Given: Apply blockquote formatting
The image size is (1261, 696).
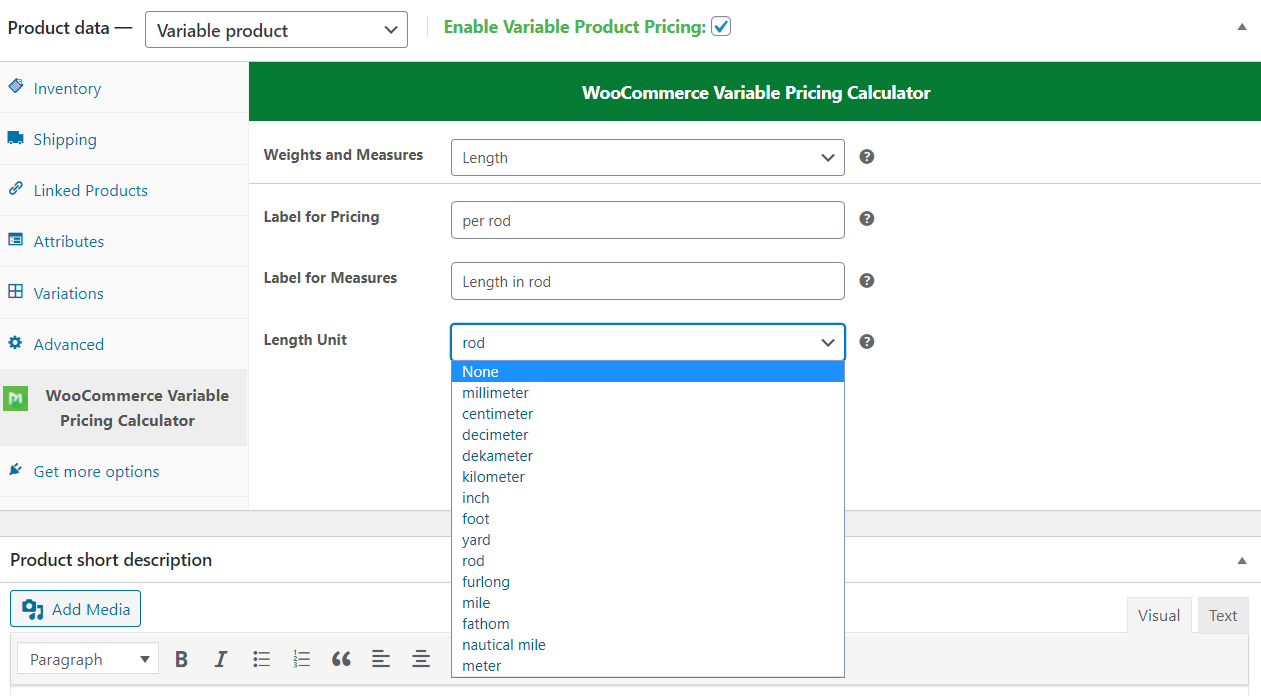Looking at the screenshot, I should 341,659.
